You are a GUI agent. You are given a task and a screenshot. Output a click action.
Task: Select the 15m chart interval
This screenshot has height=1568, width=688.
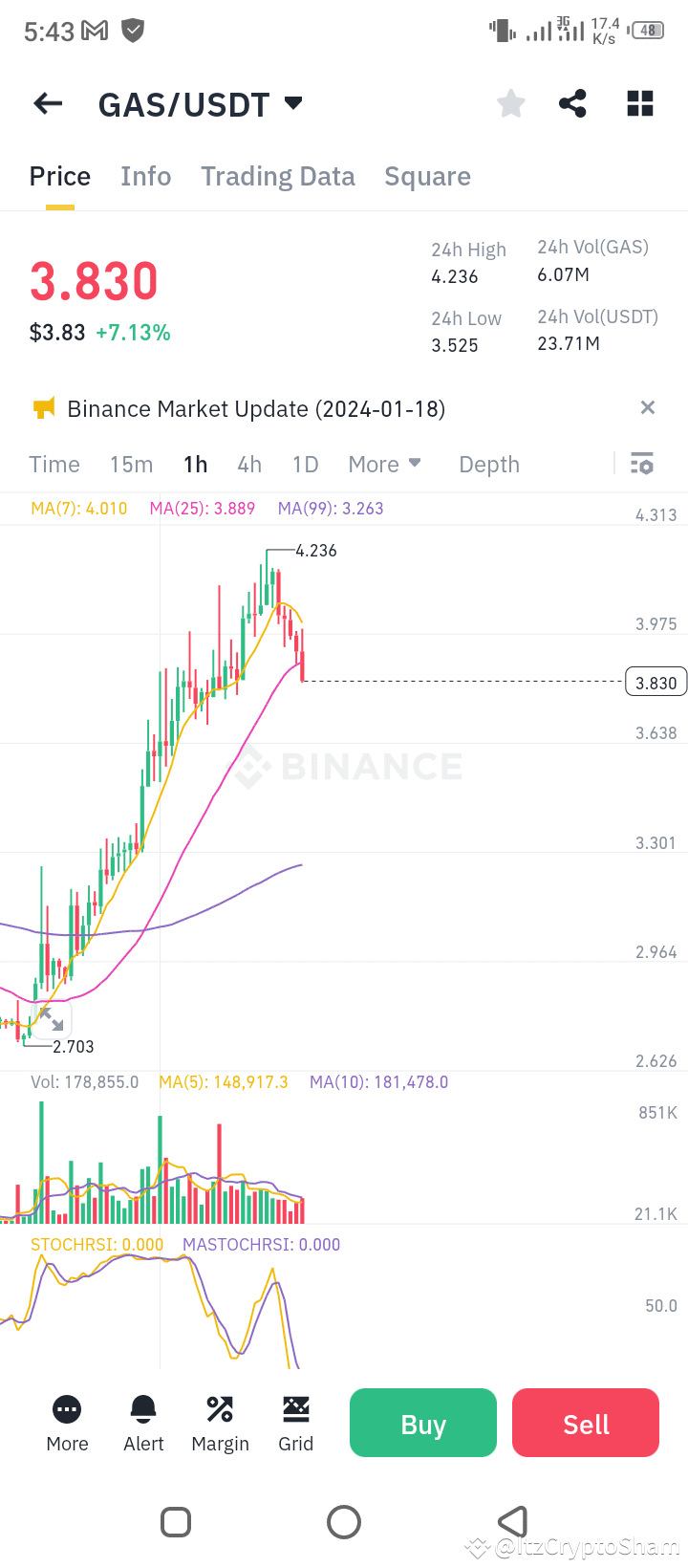(x=131, y=465)
